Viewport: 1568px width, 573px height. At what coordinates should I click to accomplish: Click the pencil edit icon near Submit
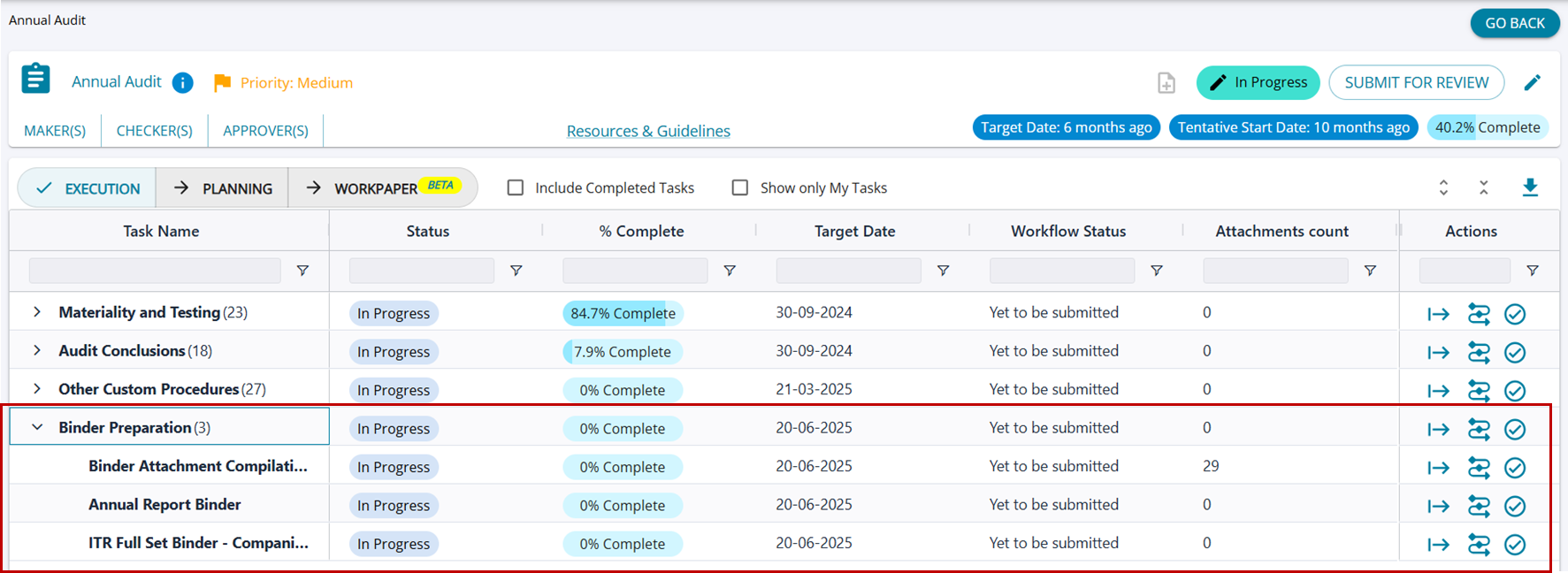[x=1532, y=82]
